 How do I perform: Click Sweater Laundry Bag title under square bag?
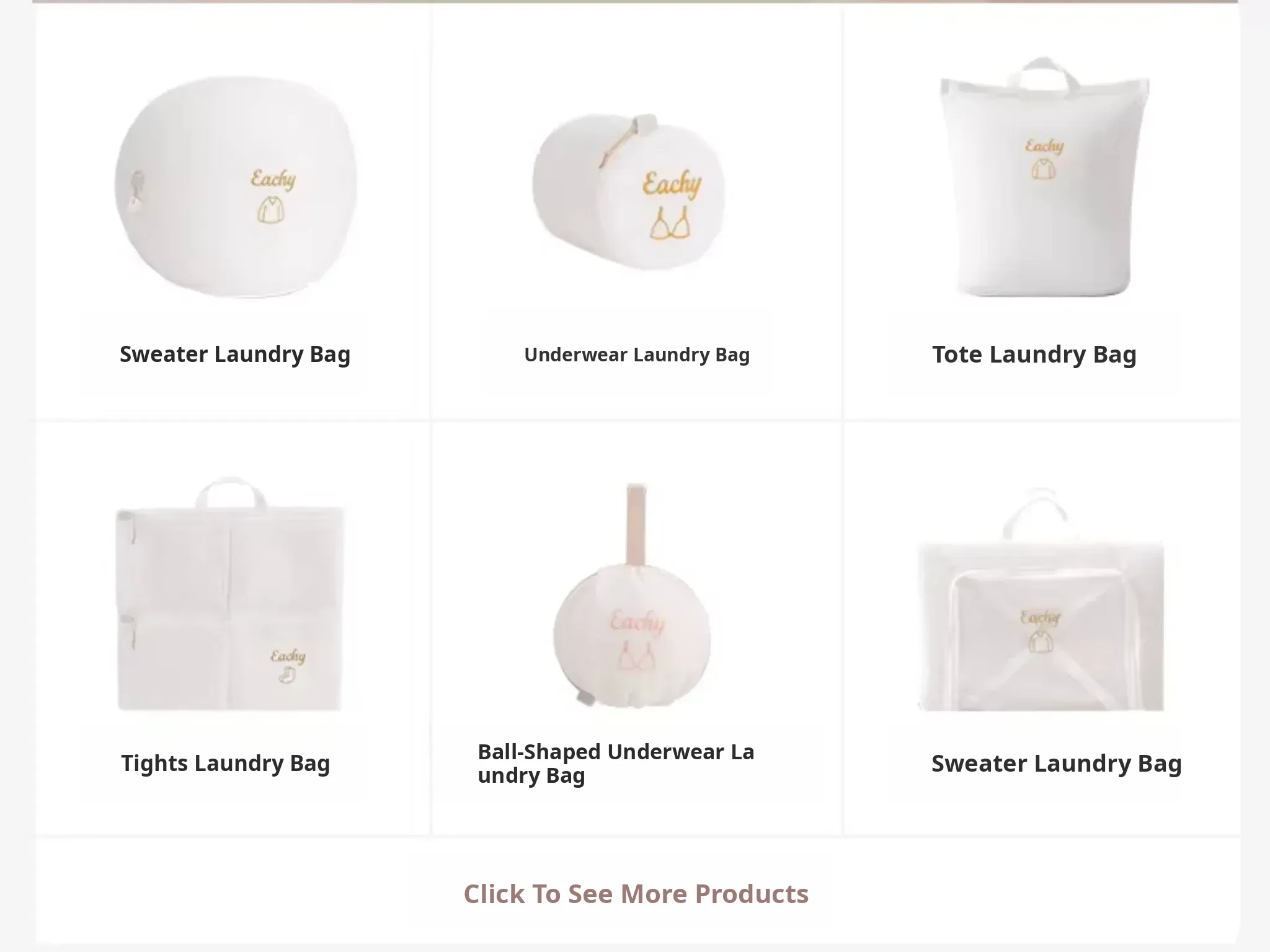(1057, 763)
